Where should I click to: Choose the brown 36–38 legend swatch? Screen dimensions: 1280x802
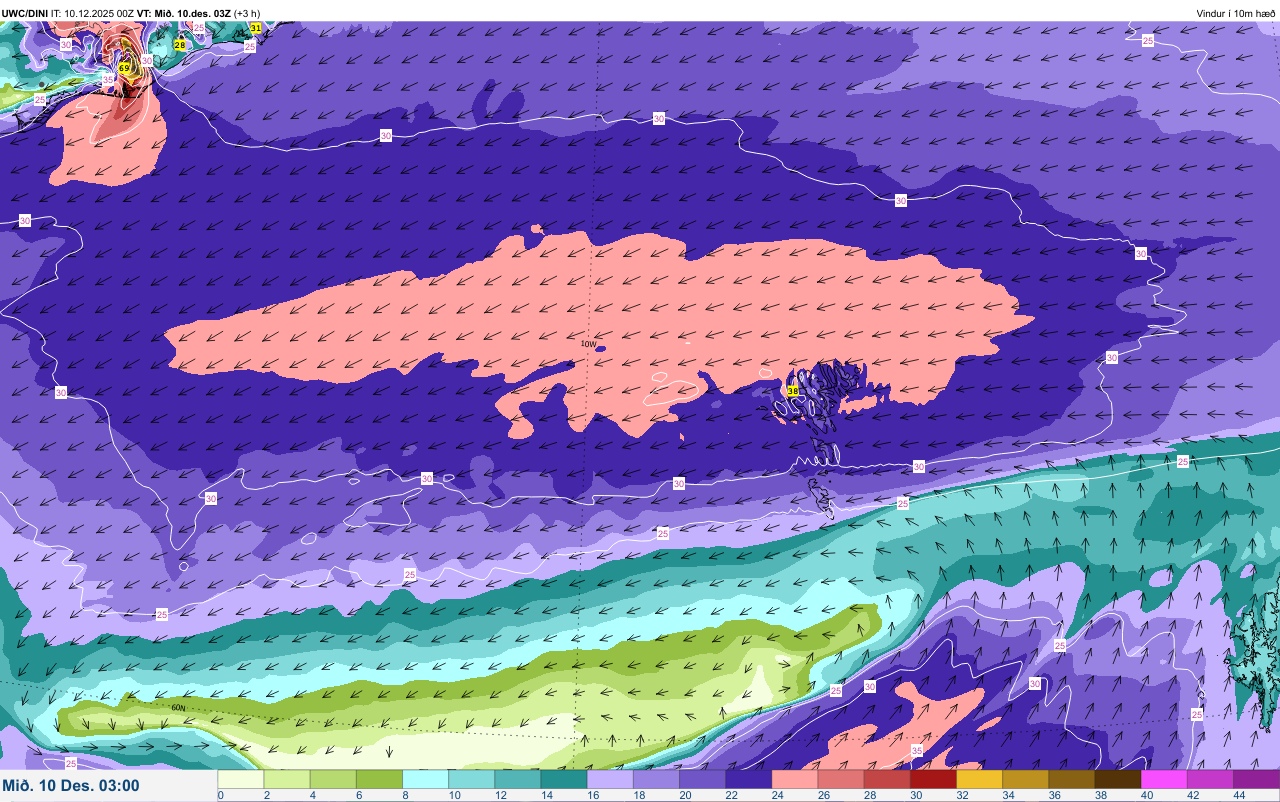[x=1071, y=778]
